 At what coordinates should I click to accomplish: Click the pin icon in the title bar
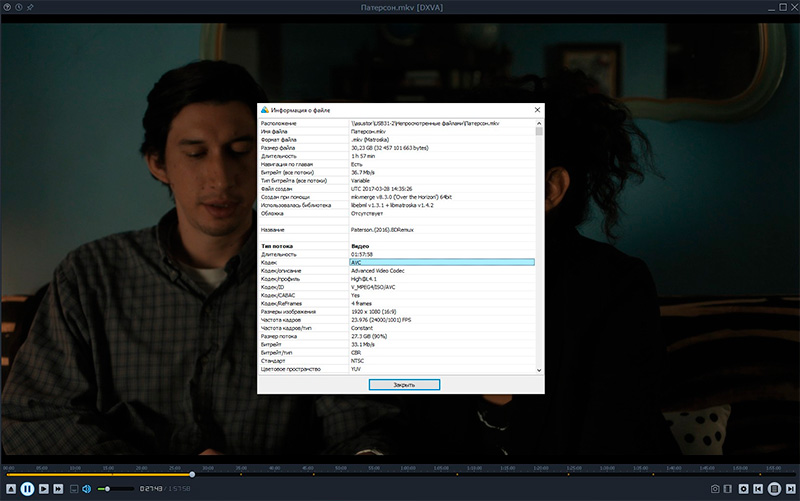[x=30, y=7]
